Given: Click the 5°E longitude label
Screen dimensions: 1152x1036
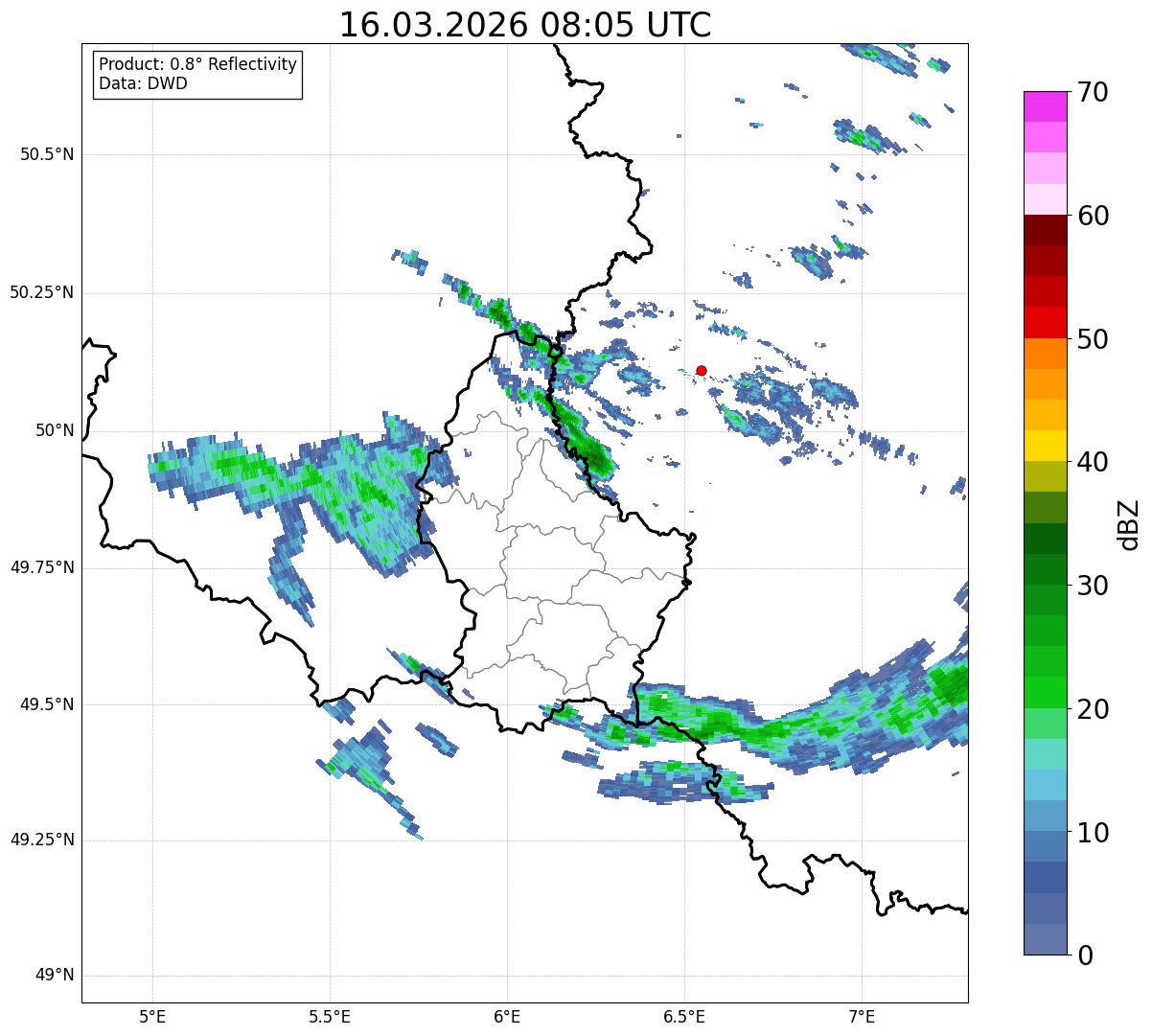Looking at the screenshot, I should 152,1016.
